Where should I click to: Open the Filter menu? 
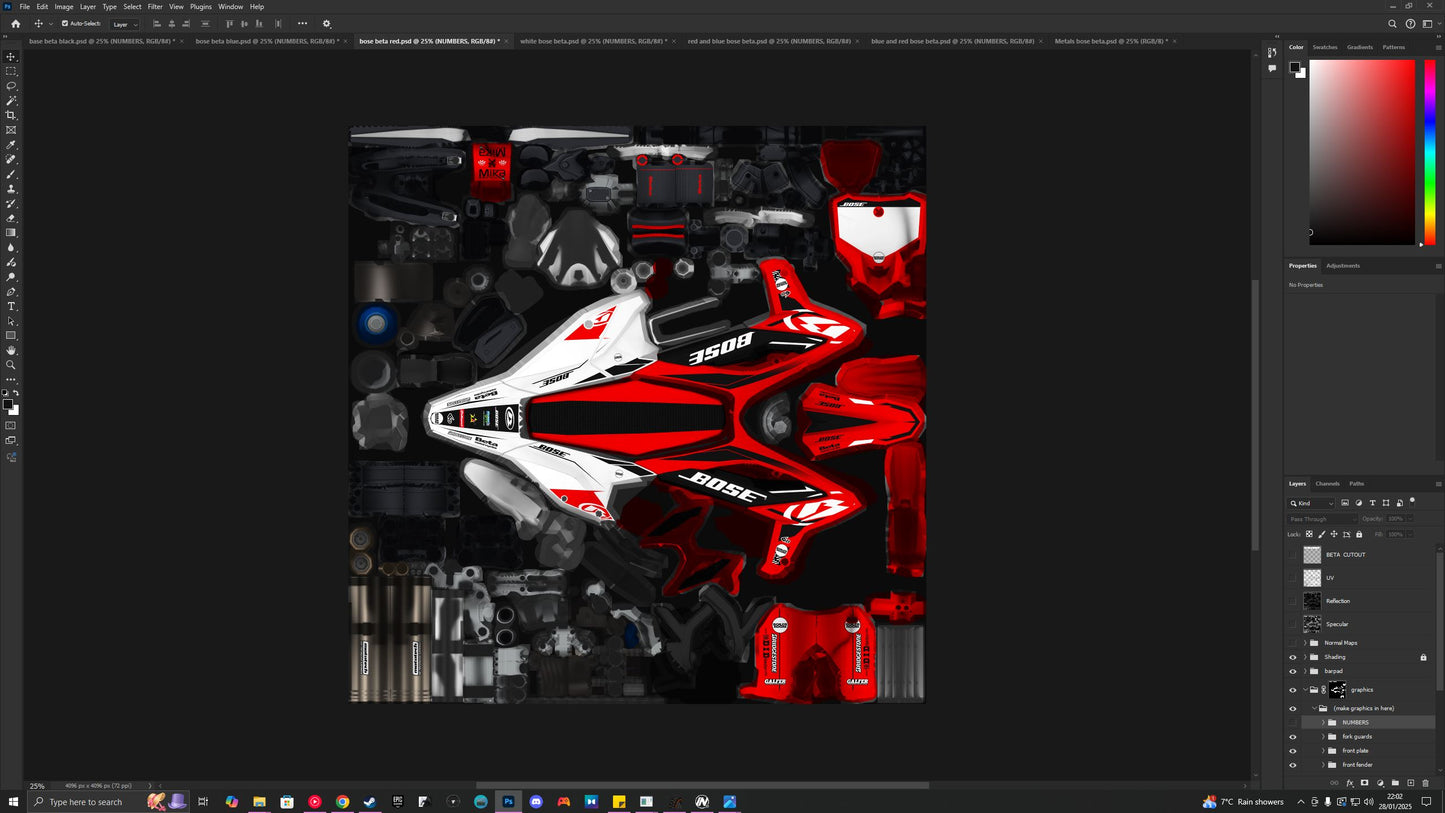pos(155,7)
